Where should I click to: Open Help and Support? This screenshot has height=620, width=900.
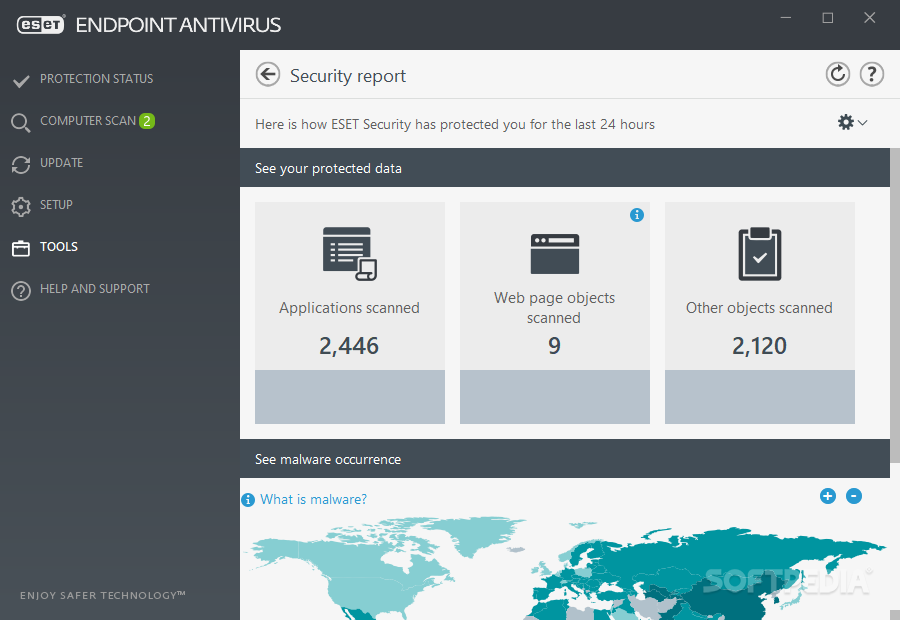pyautogui.click(x=95, y=289)
